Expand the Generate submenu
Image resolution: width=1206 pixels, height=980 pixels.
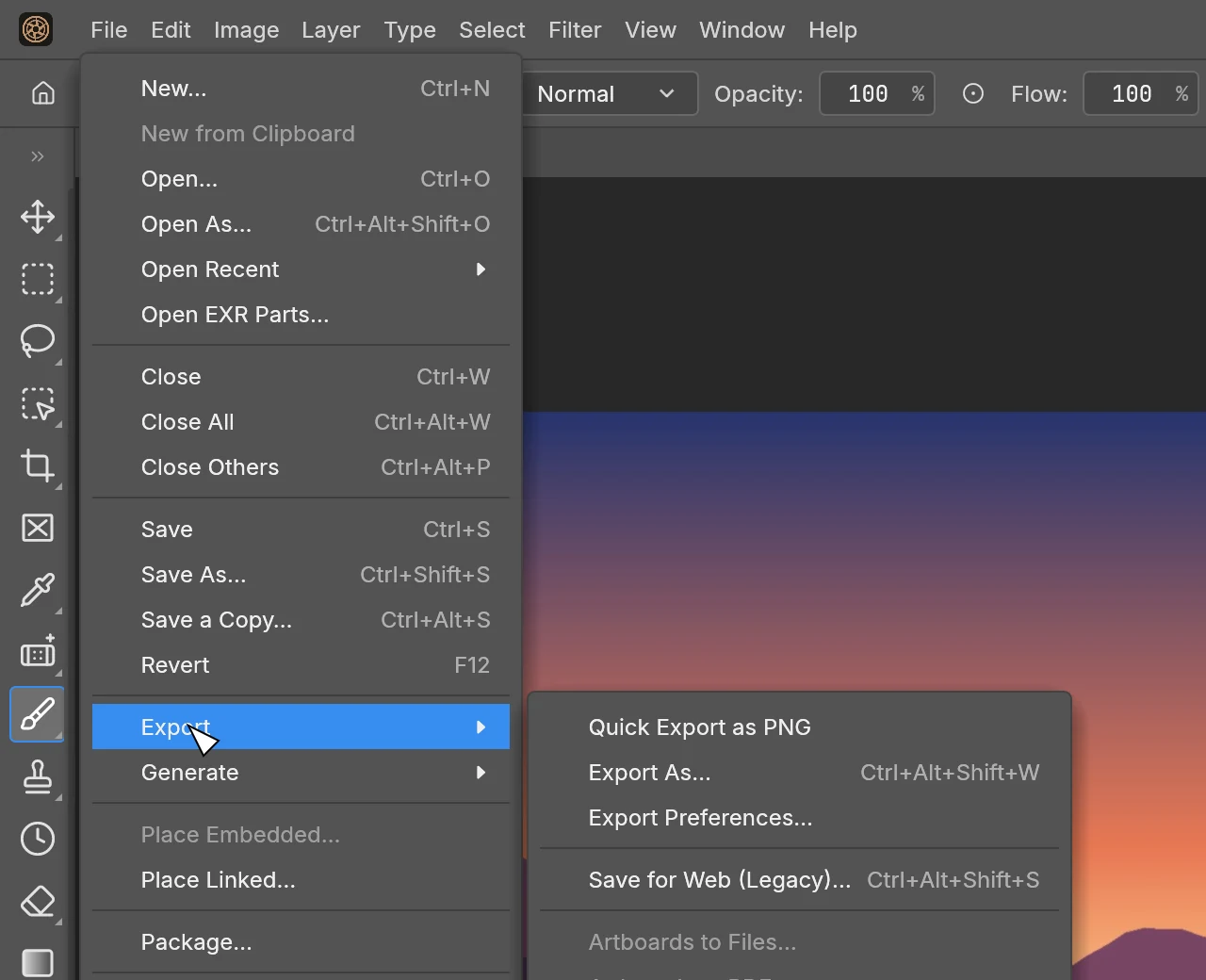[301, 773]
